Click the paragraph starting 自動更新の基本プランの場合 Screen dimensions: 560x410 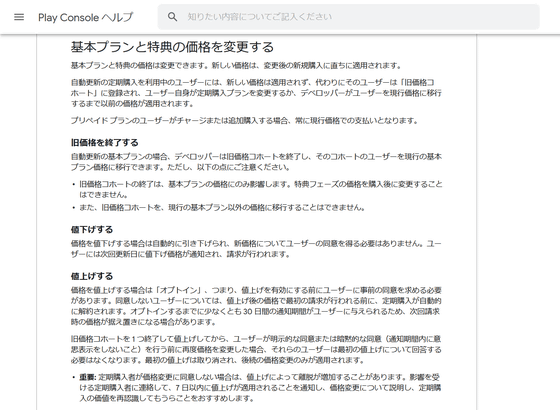tap(256, 162)
